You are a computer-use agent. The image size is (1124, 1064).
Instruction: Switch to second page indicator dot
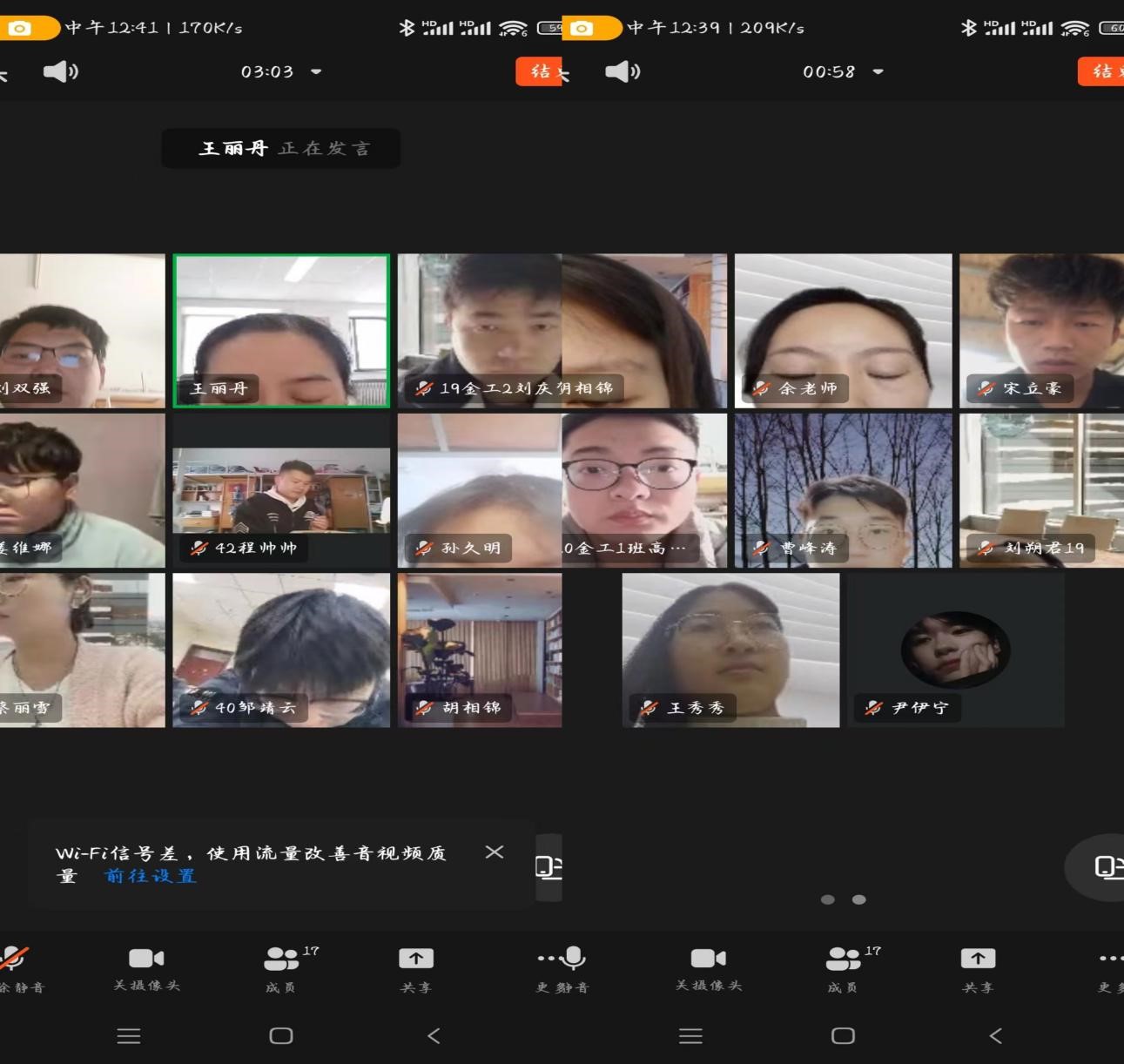859,899
